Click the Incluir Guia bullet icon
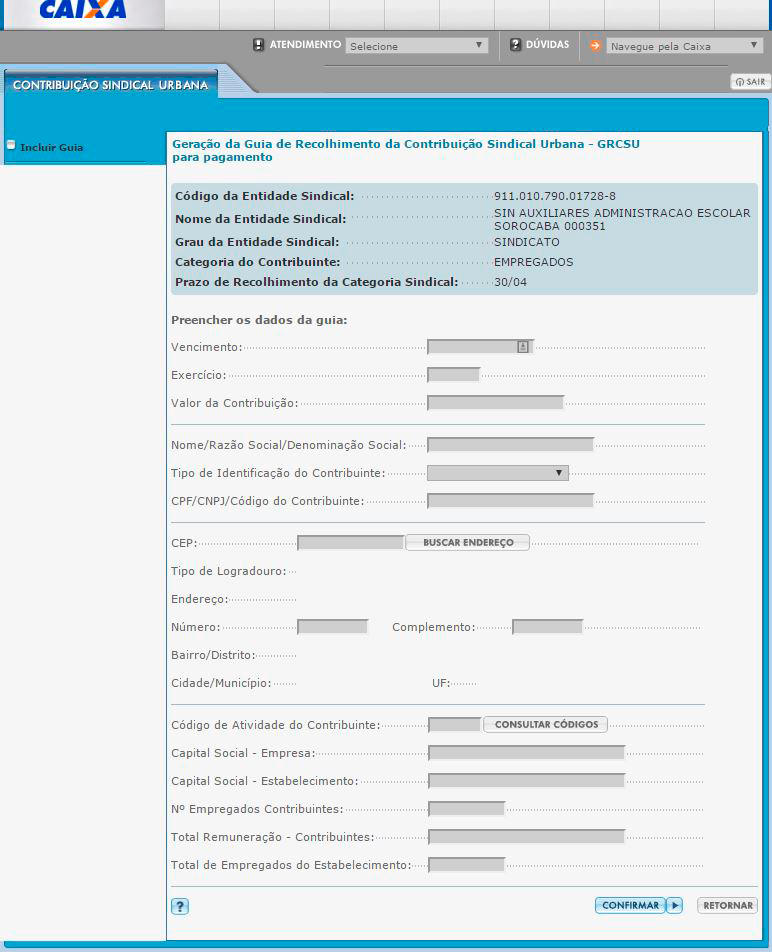This screenshot has width=772, height=952. point(11,144)
